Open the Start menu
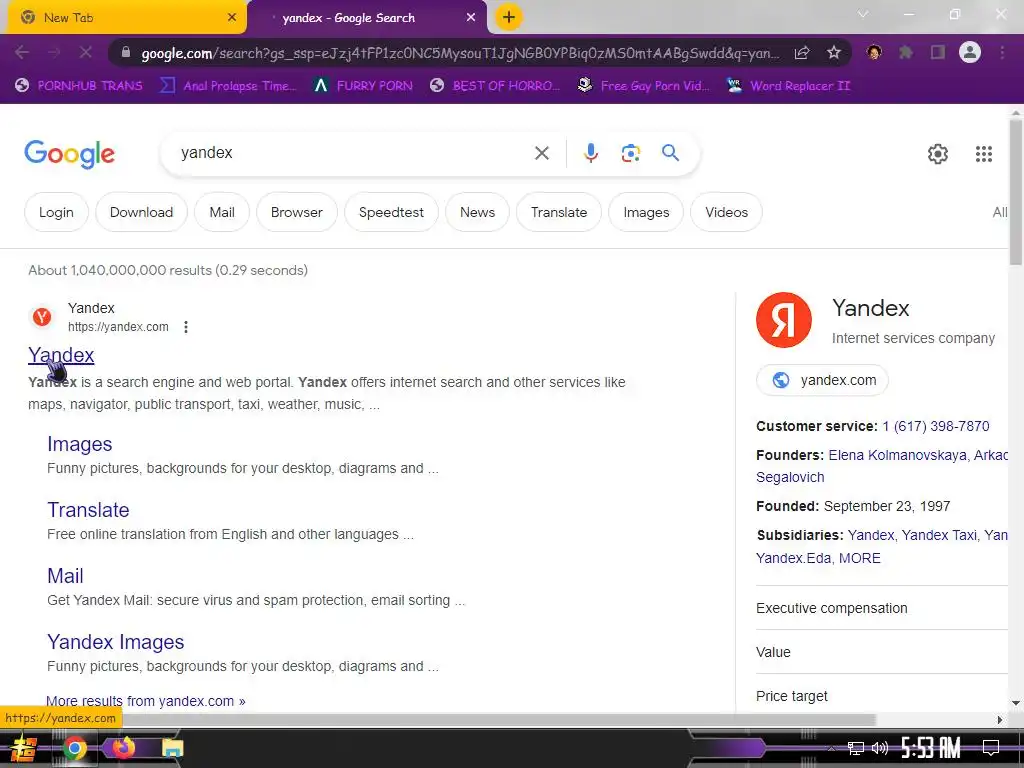This screenshot has width=1024, height=768. click(24, 748)
